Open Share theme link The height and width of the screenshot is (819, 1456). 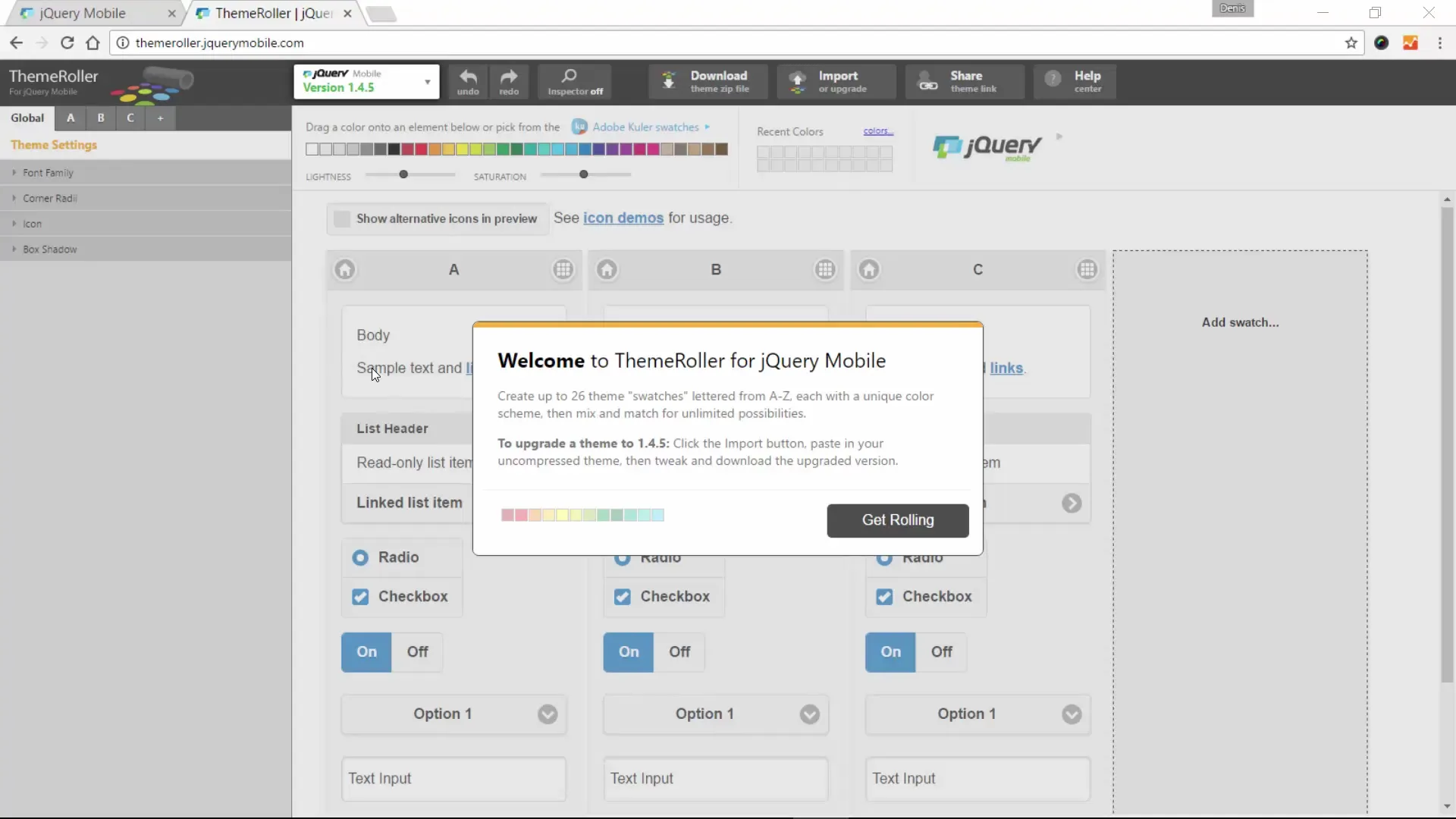(965, 82)
